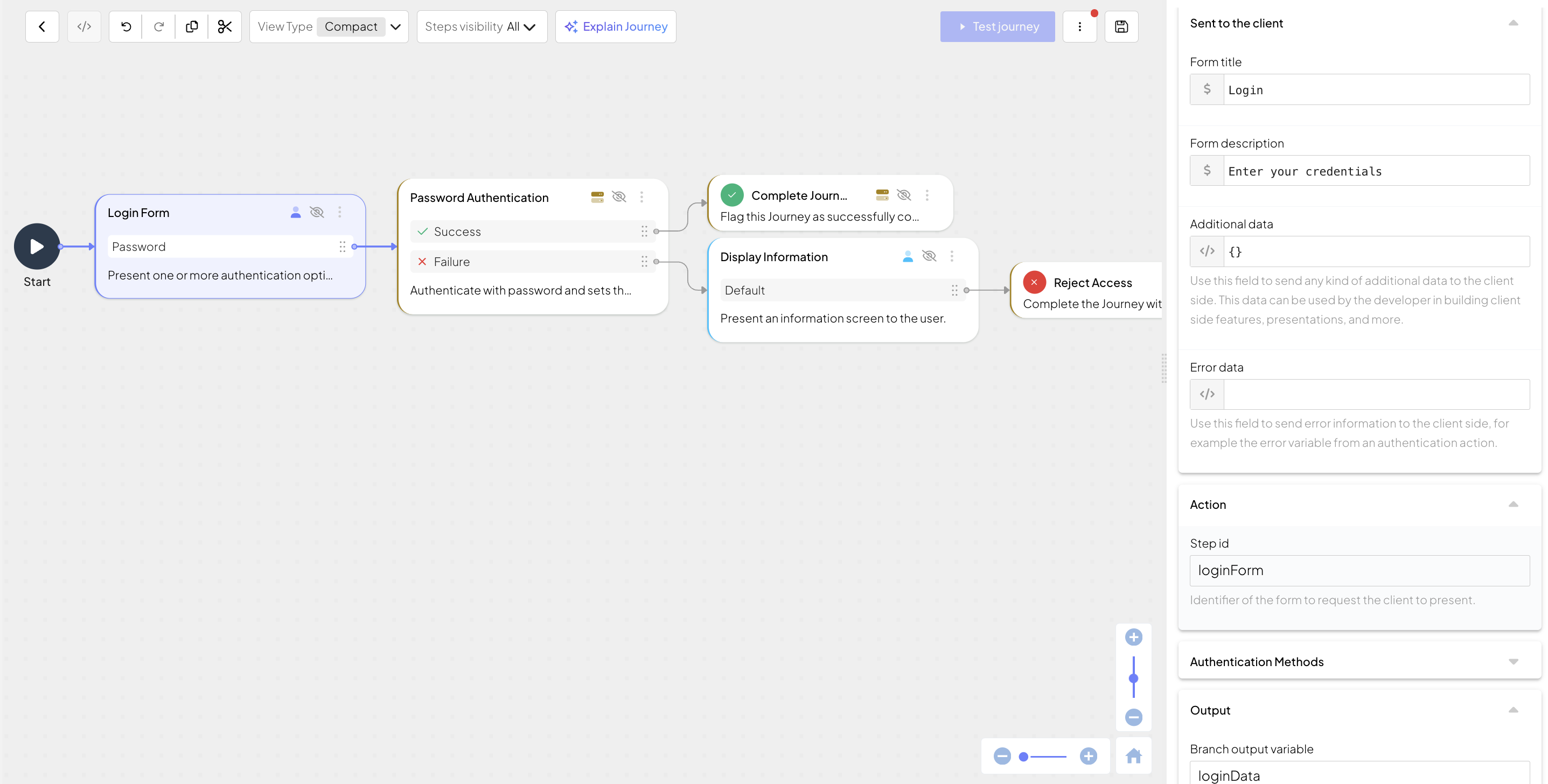
Task: Click the redo icon in toolbar
Action: click(159, 26)
